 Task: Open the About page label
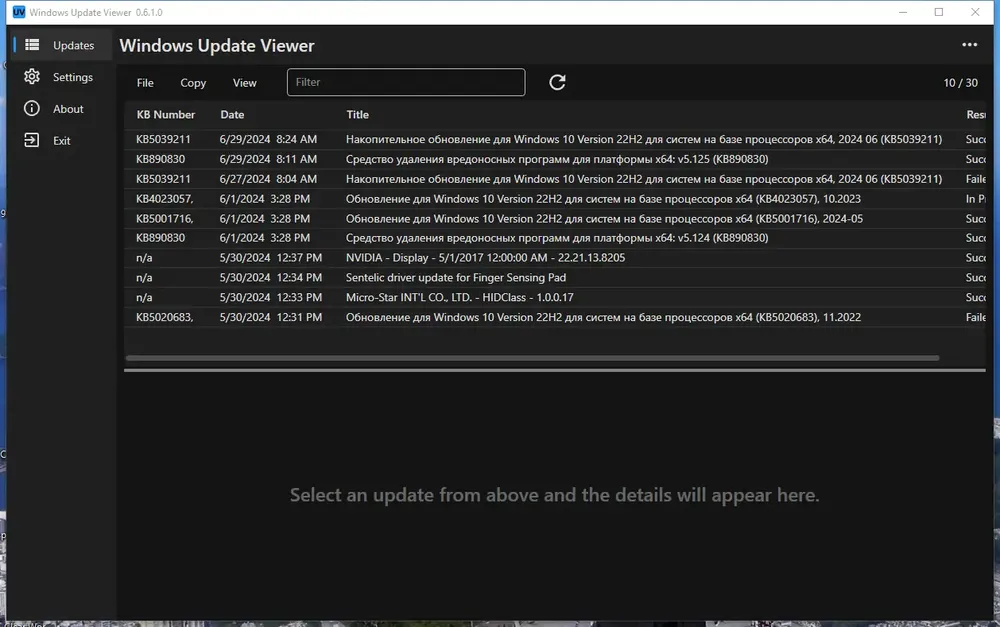click(68, 109)
